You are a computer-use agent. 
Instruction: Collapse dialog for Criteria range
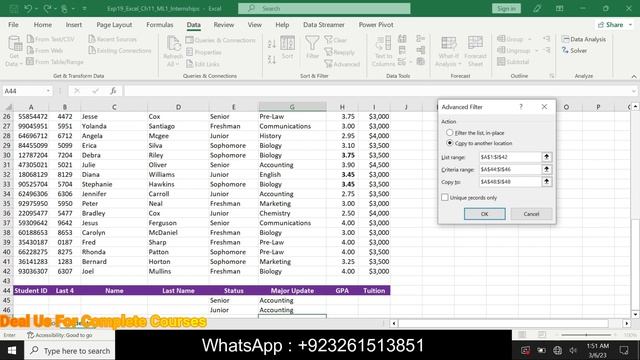coord(547,169)
